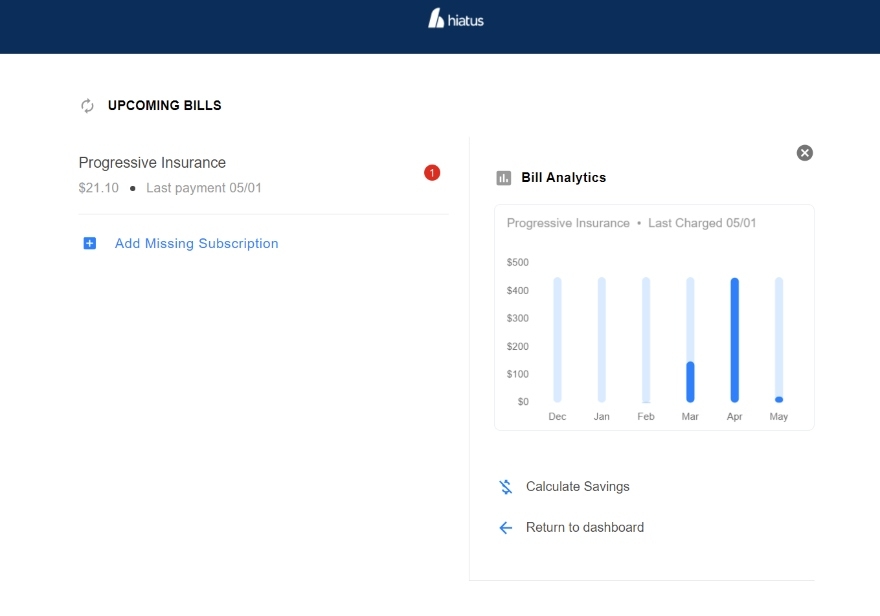The width and height of the screenshot is (880, 616).
Task: Click the UPCOMING BILLS heading
Action: pos(164,105)
